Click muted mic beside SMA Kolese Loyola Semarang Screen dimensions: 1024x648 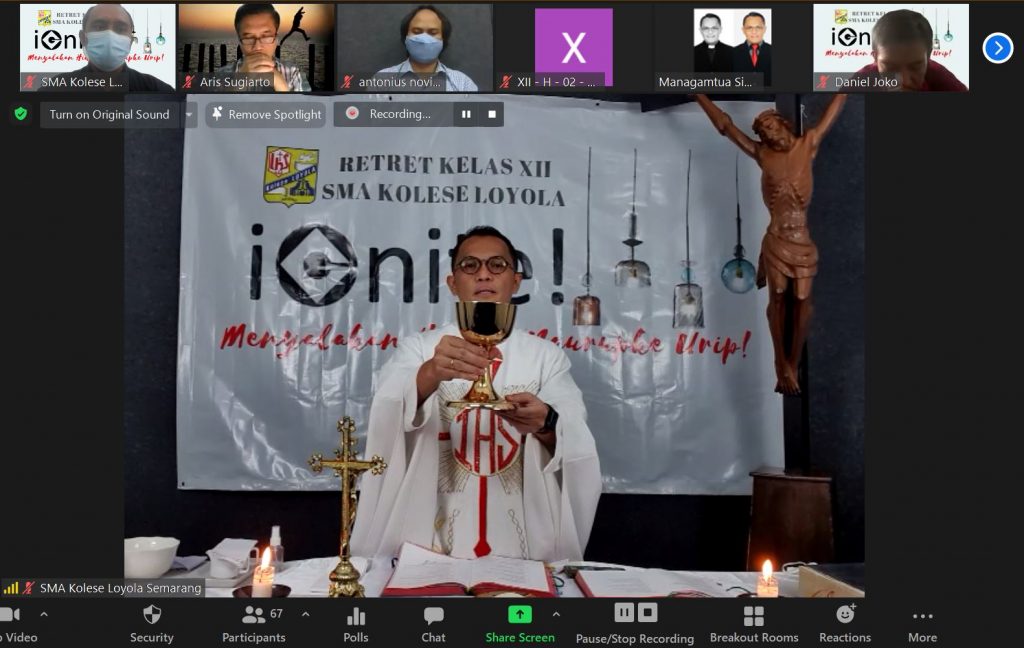[28, 588]
